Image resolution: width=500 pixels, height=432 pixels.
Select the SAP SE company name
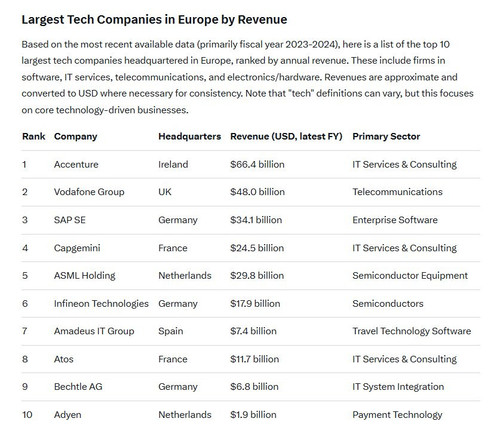click(70, 220)
